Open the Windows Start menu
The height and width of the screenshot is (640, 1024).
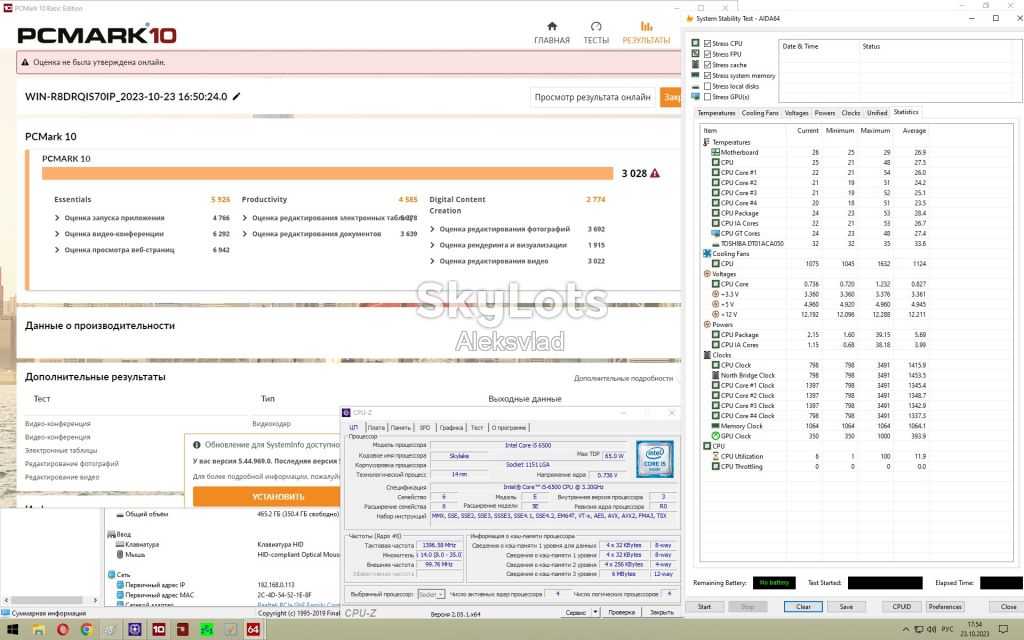pyautogui.click(x=12, y=630)
